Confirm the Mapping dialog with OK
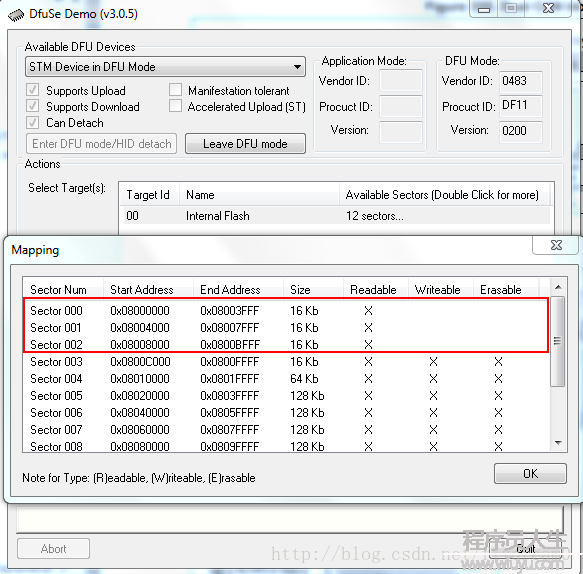 click(530, 474)
